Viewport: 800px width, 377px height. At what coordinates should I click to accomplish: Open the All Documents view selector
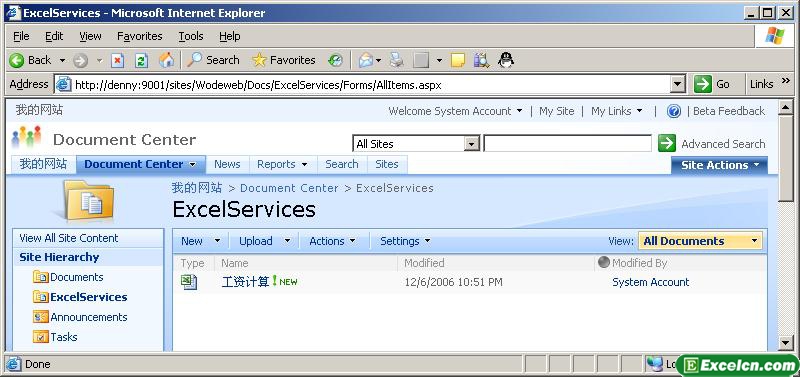[700, 241]
